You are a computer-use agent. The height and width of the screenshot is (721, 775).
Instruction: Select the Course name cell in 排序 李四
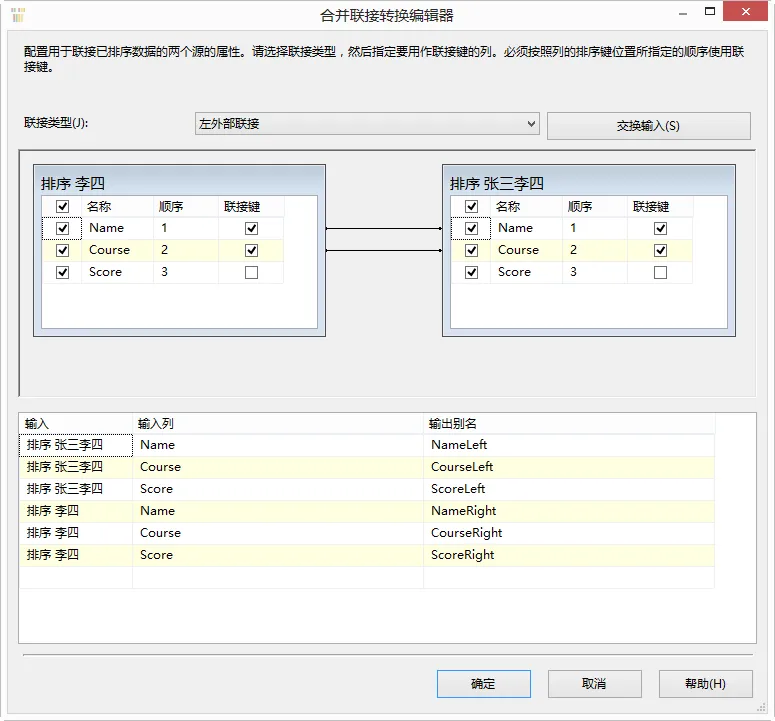118,250
